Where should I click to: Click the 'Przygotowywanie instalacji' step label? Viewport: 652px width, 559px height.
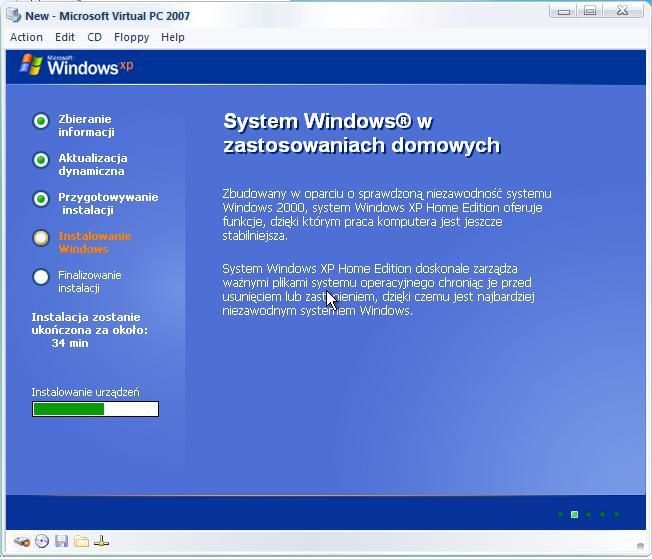[x=108, y=203]
